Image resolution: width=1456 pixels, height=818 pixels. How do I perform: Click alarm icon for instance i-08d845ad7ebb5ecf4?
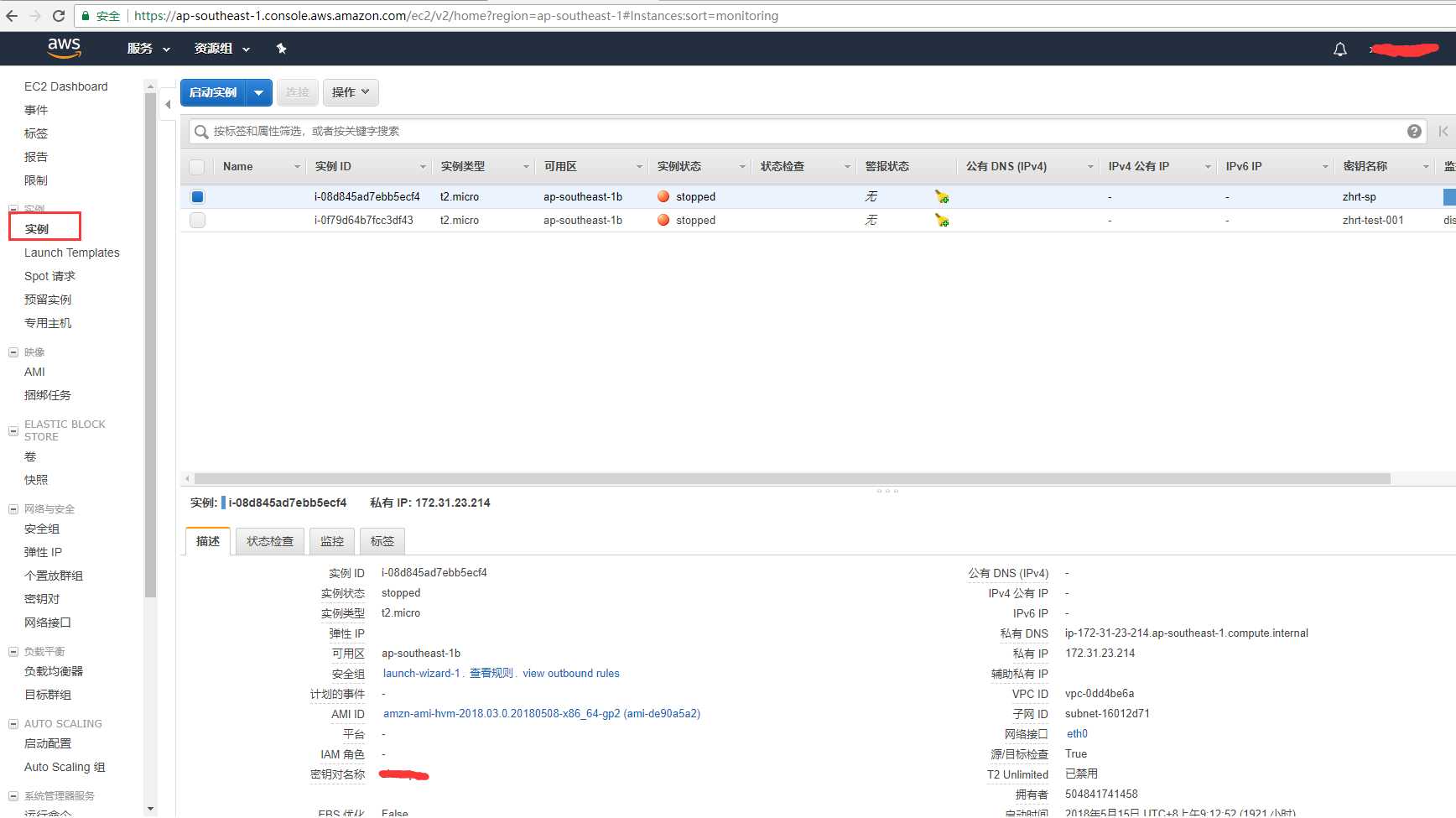(x=942, y=196)
